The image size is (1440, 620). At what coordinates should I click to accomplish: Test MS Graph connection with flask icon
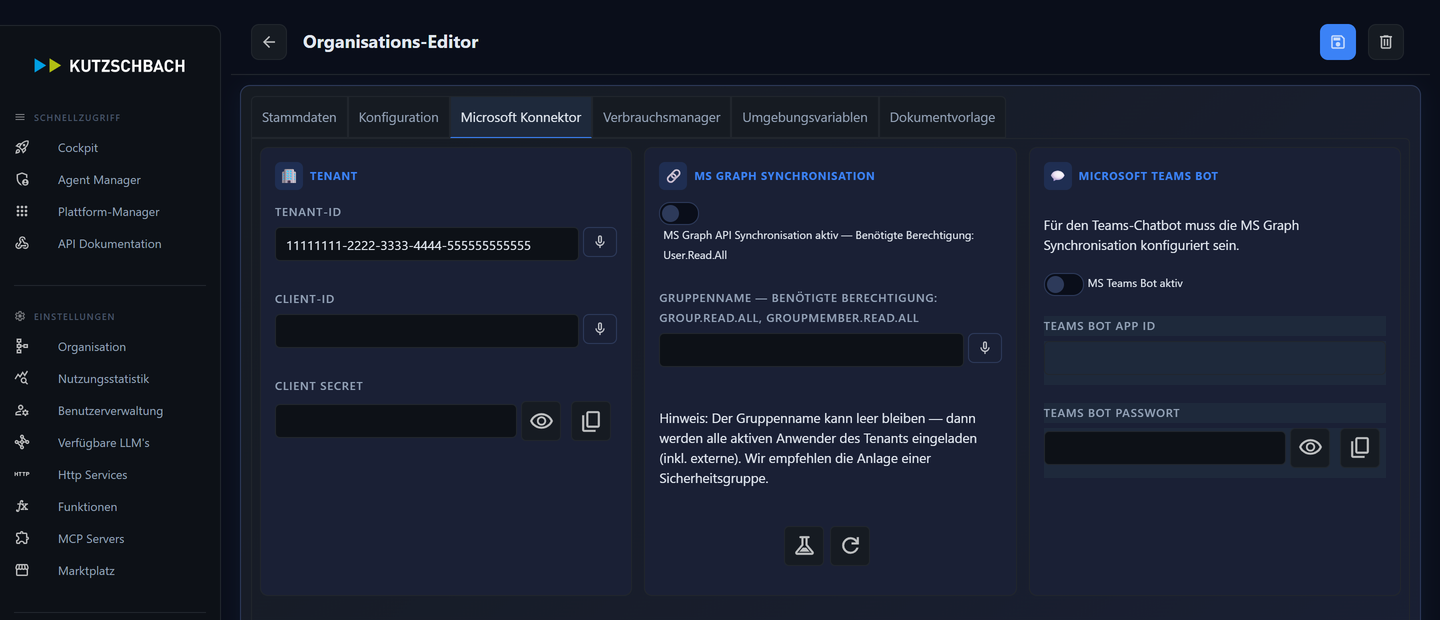804,546
